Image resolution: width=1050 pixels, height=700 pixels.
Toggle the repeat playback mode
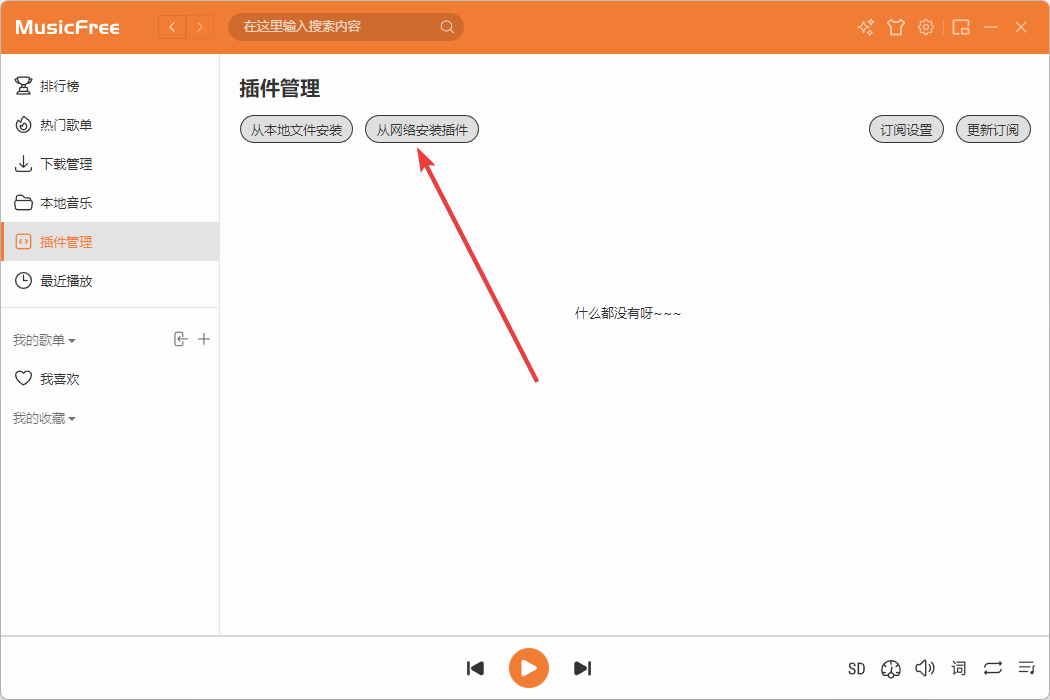992,668
